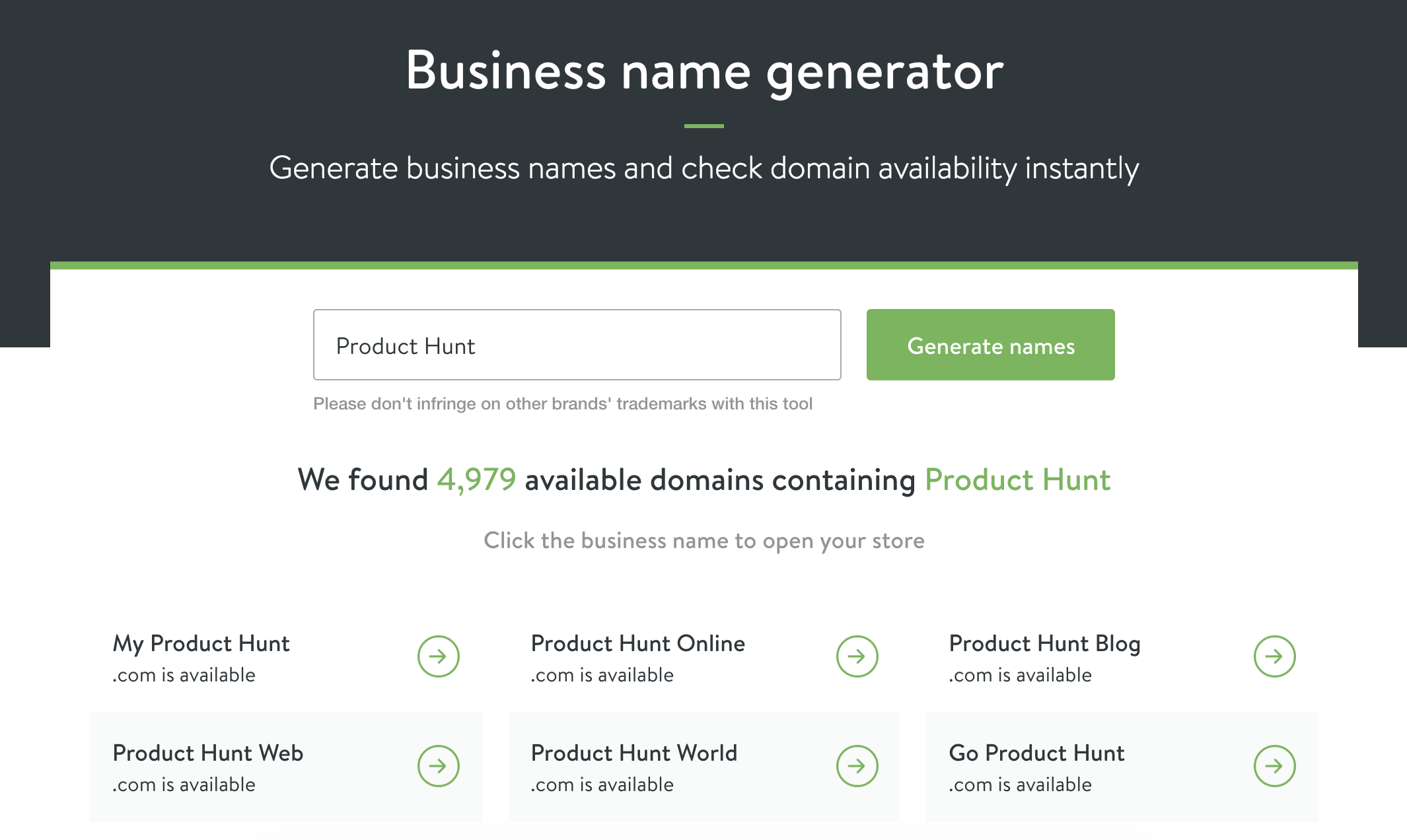Select the Product Hunt Online business name

click(x=637, y=643)
